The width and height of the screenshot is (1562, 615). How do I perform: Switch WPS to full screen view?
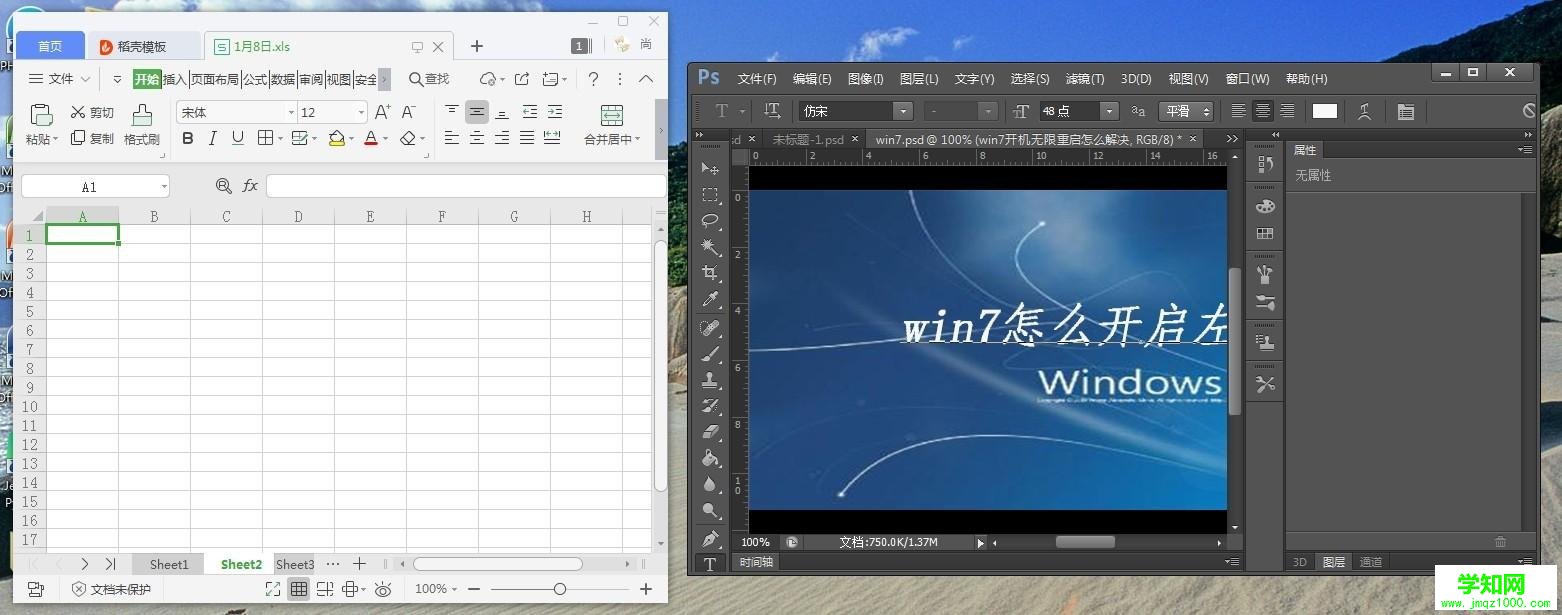click(x=272, y=589)
